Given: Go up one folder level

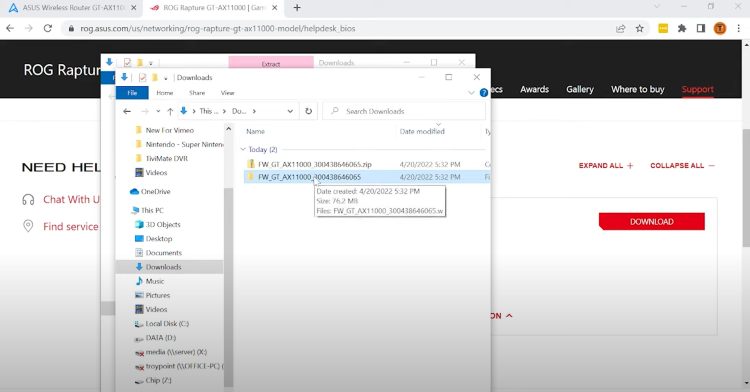Looking at the screenshot, I should coord(170,111).
